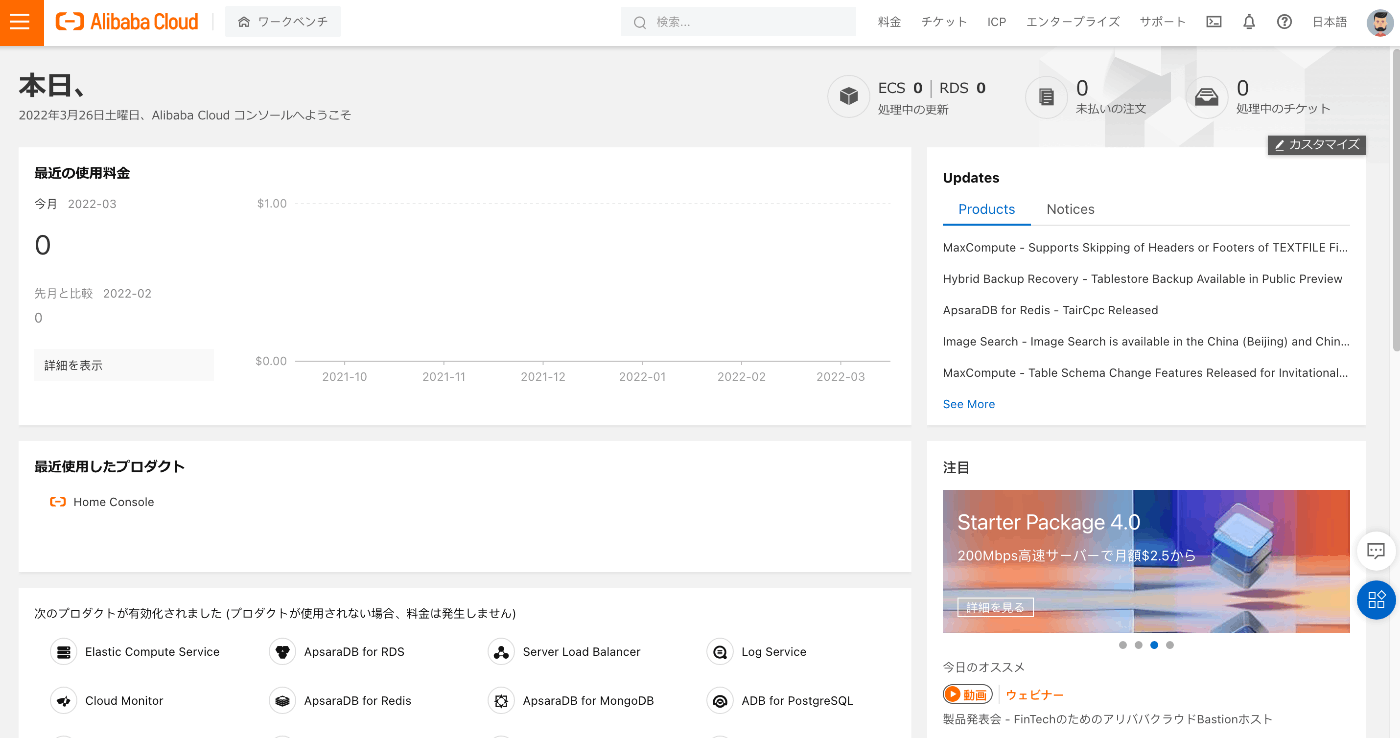1400x738 pixels.
Task: Open the ICP menu
Action: (996, 22)
